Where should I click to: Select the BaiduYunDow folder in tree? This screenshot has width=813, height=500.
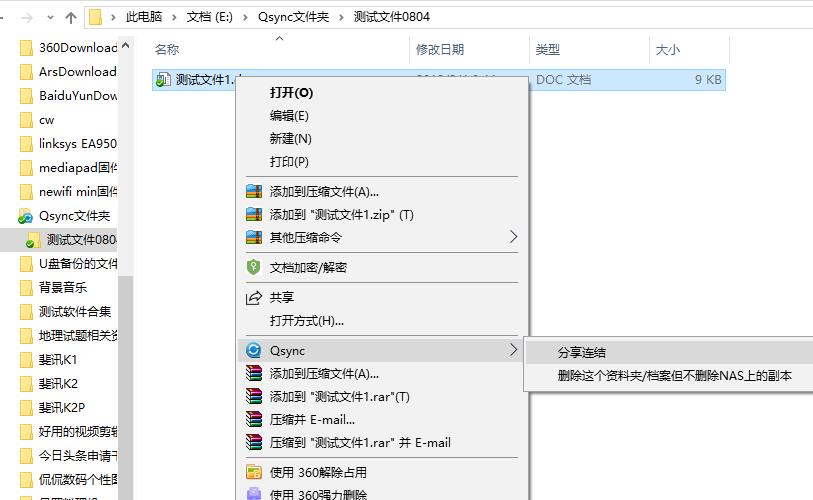[78, 96]
